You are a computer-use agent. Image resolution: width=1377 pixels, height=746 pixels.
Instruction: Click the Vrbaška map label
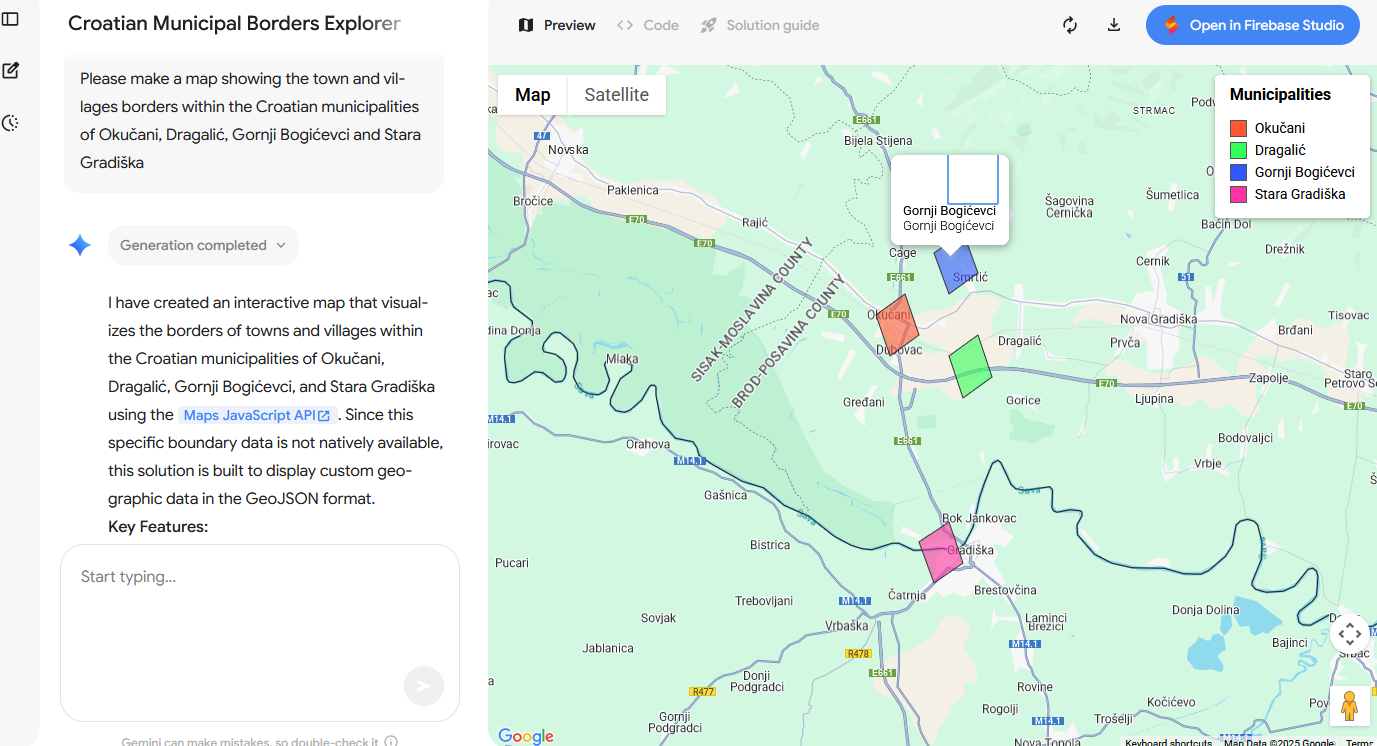[847, 625]
